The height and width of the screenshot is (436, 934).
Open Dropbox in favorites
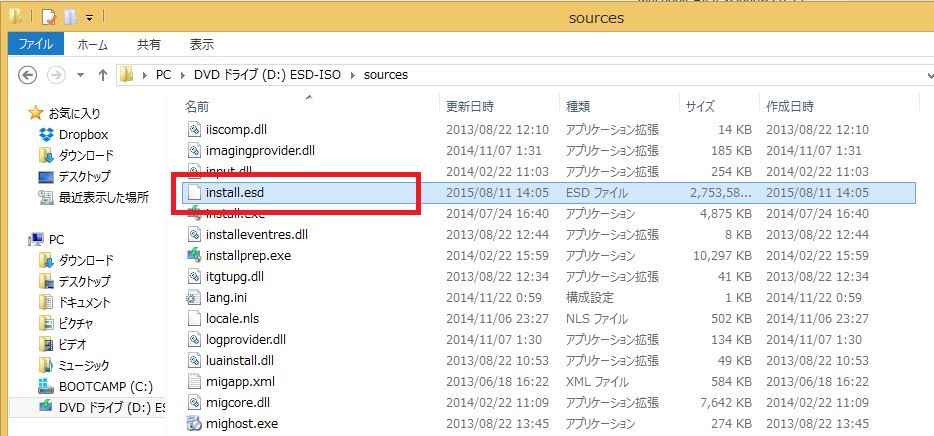pyautogui.click(x=83, y=135)
